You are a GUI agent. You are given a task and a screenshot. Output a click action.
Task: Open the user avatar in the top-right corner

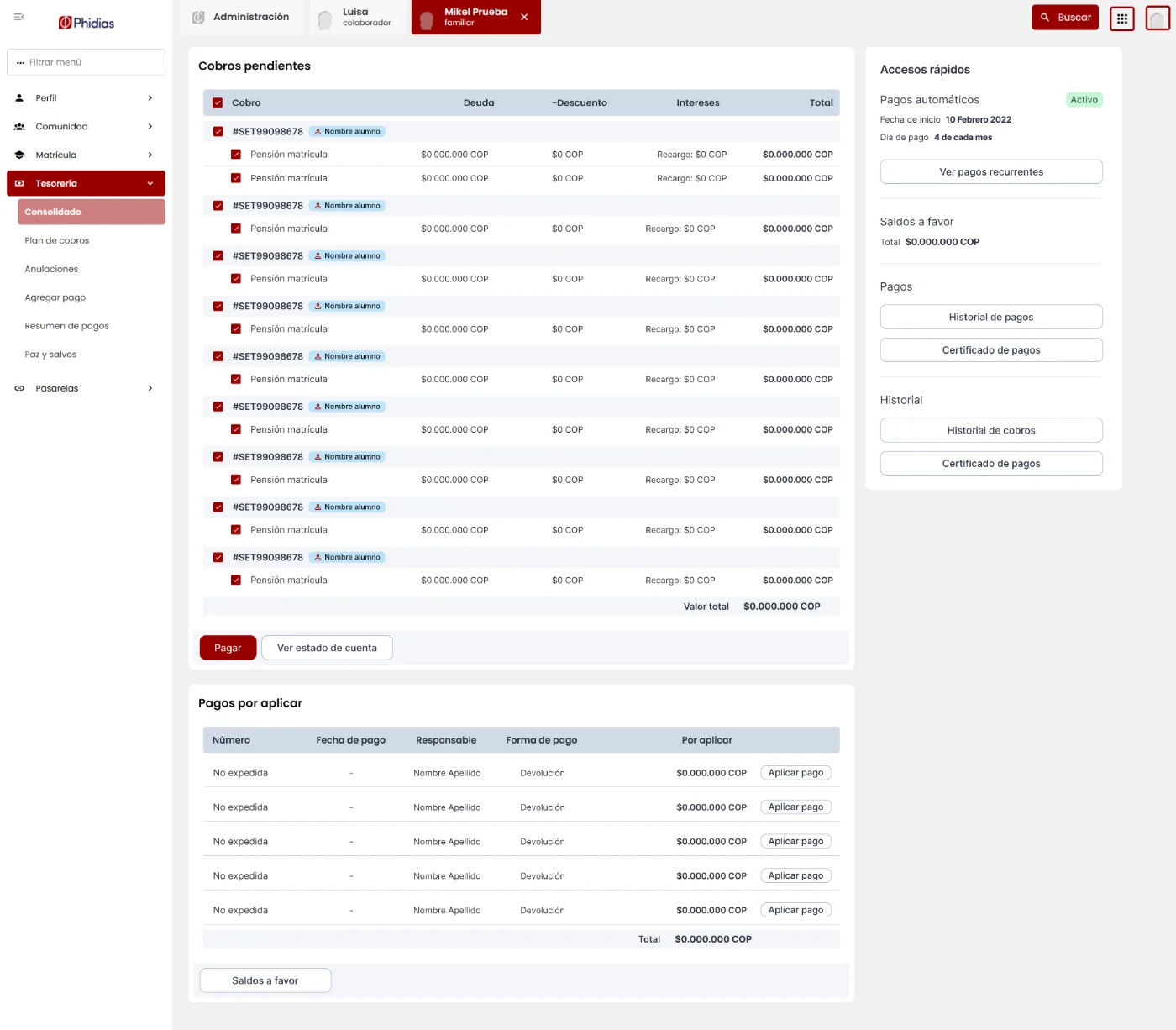(x=1158, y=18)
